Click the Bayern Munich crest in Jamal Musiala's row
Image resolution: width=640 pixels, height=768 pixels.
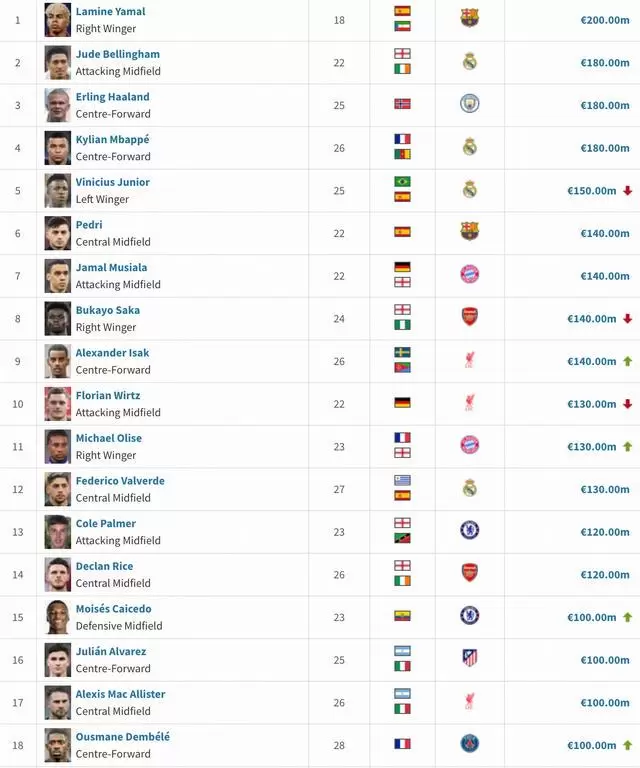pos(469,274)
